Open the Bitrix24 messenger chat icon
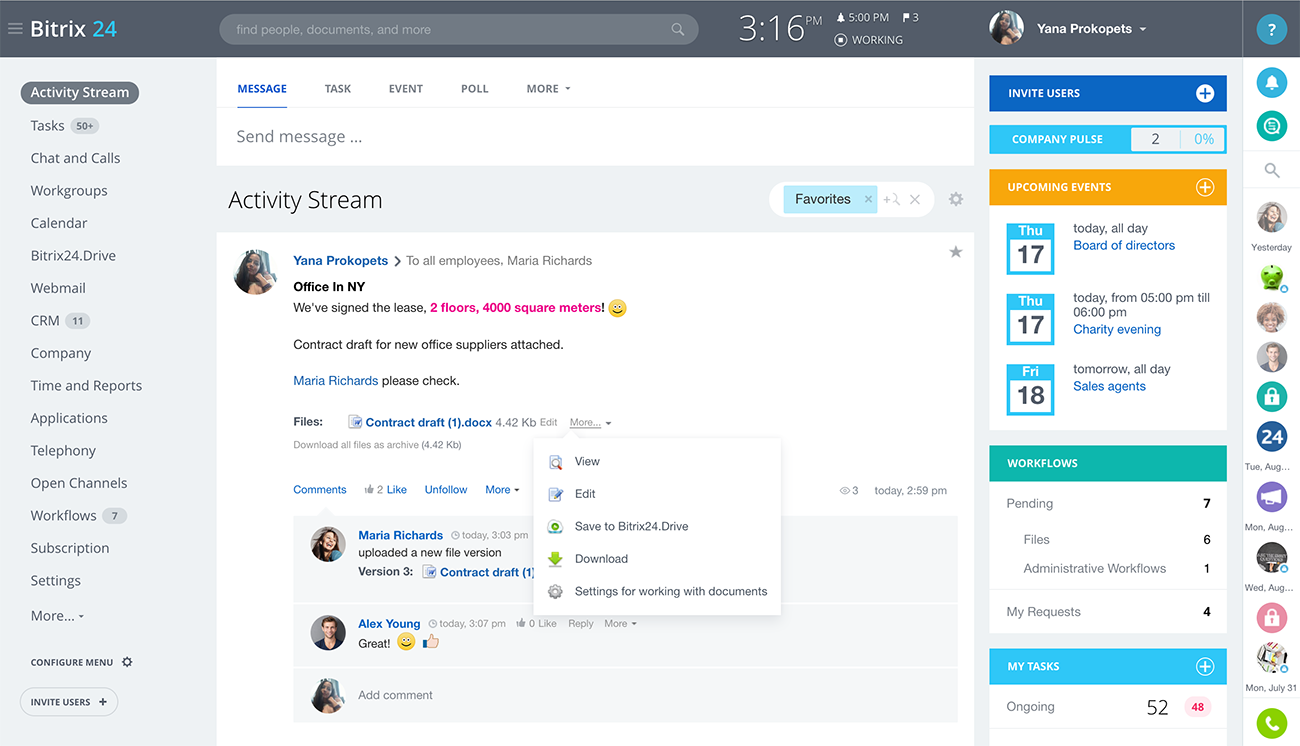 click(x=1271, y=126)
